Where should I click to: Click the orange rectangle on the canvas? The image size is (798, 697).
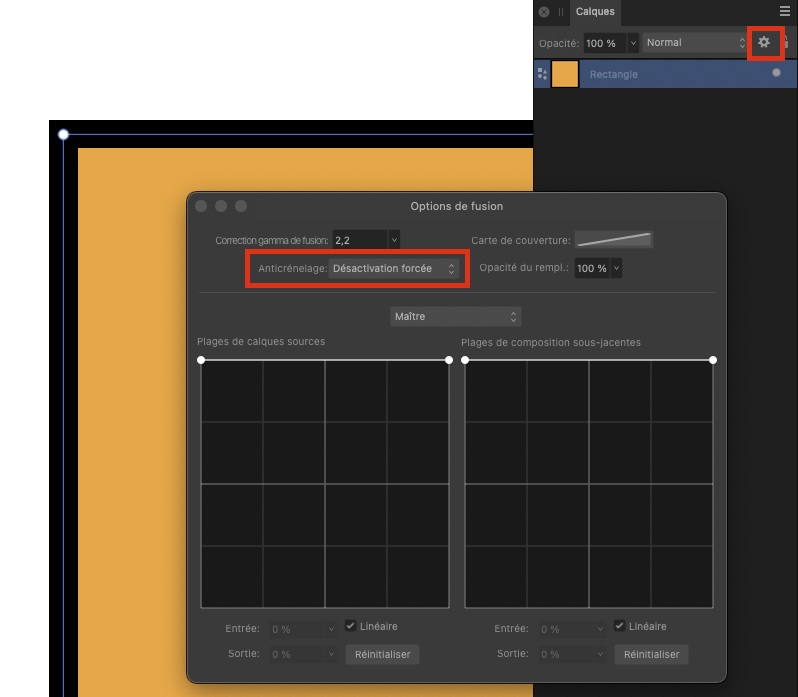tap(132, 407)
